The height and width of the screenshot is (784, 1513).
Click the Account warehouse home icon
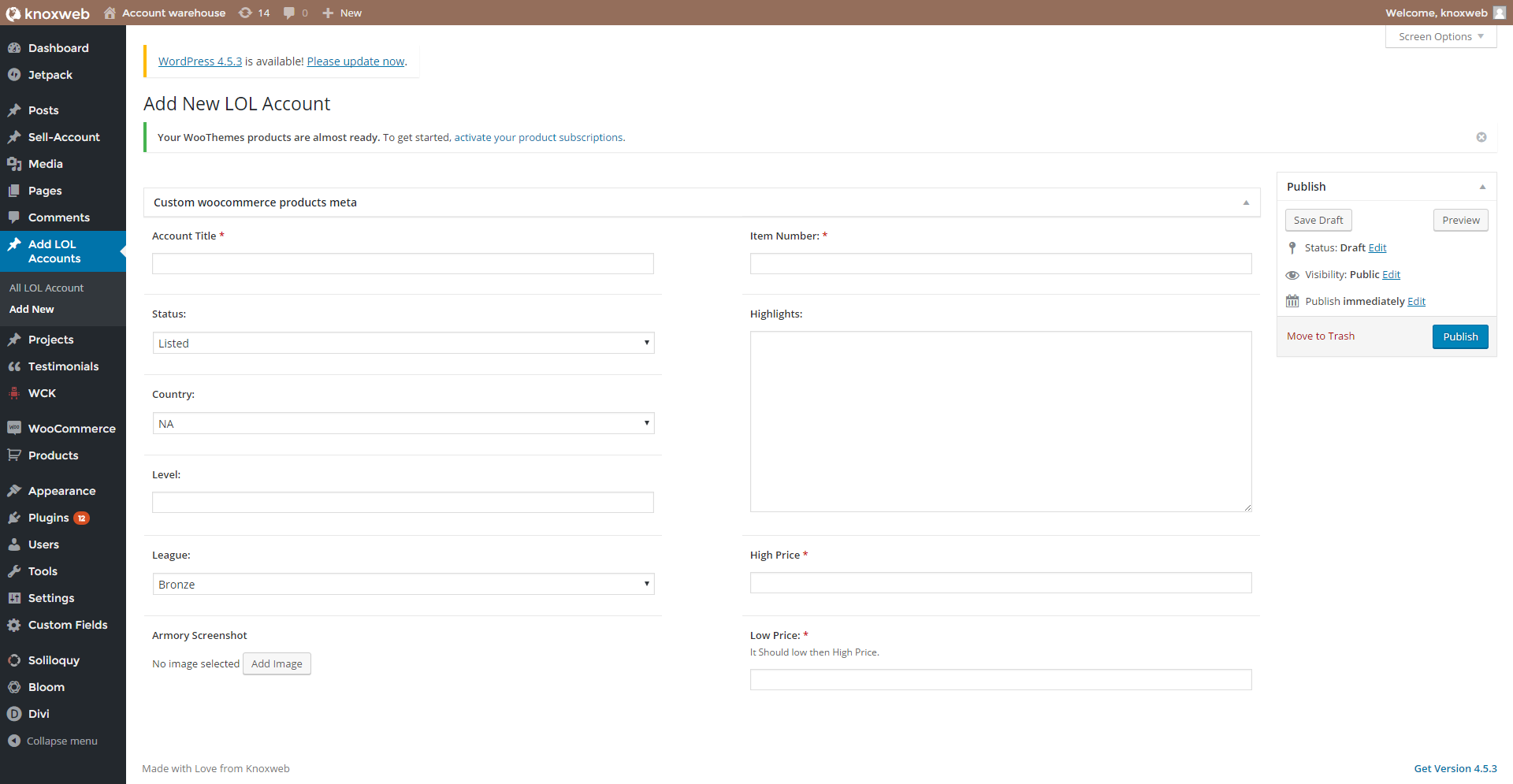[110, 13]
